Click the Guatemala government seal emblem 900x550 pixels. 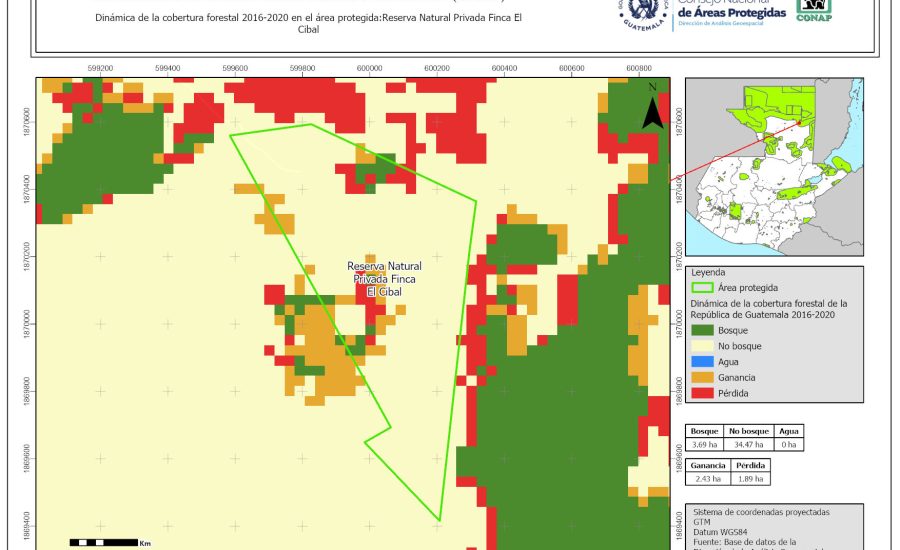(641, 12)
